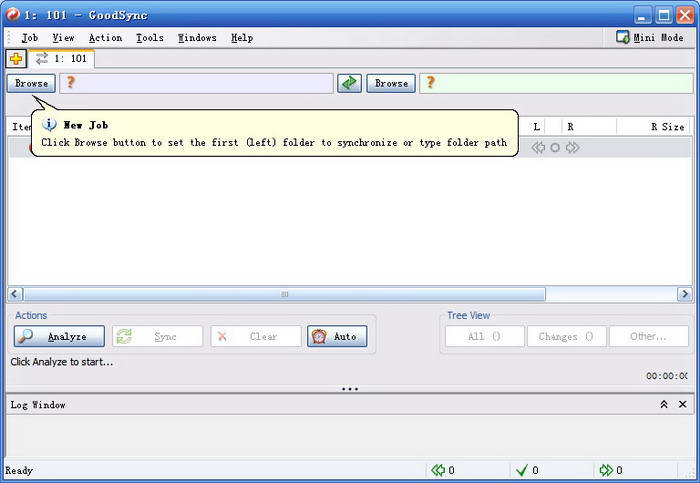Click the horizontal scrollbar thumb
700x483 pixels.
tap(284, 294)
